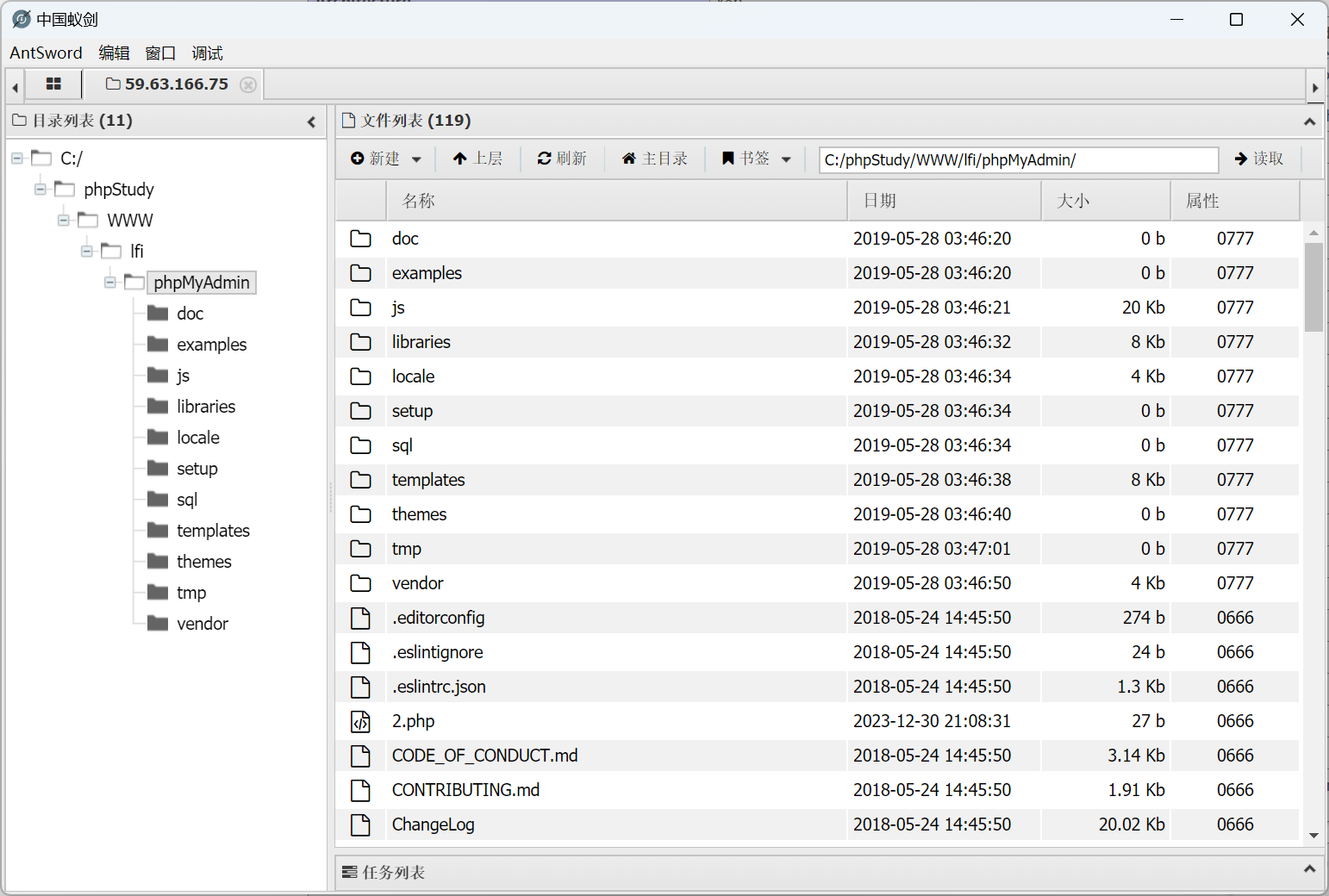This screenshot has width=1329, height=896.
Task: Open the 调试 menu
Action: (207, 53)
